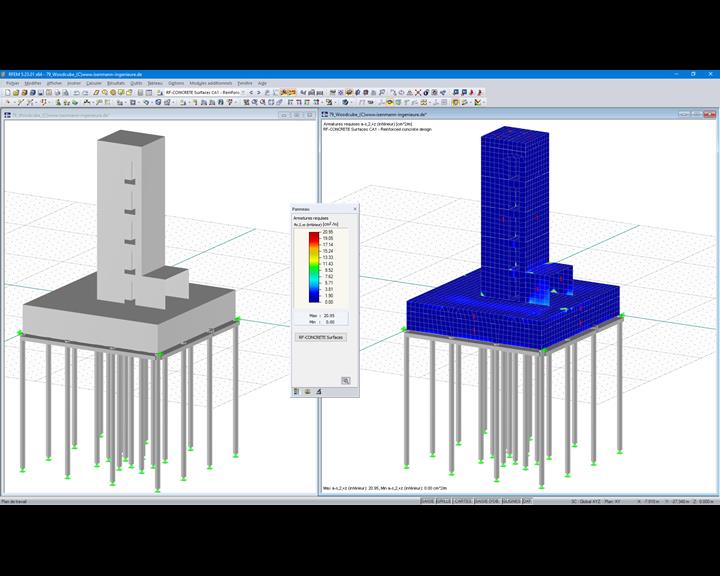Click the magnifier icon at bottom of Panneau panel

pos(346,380)
